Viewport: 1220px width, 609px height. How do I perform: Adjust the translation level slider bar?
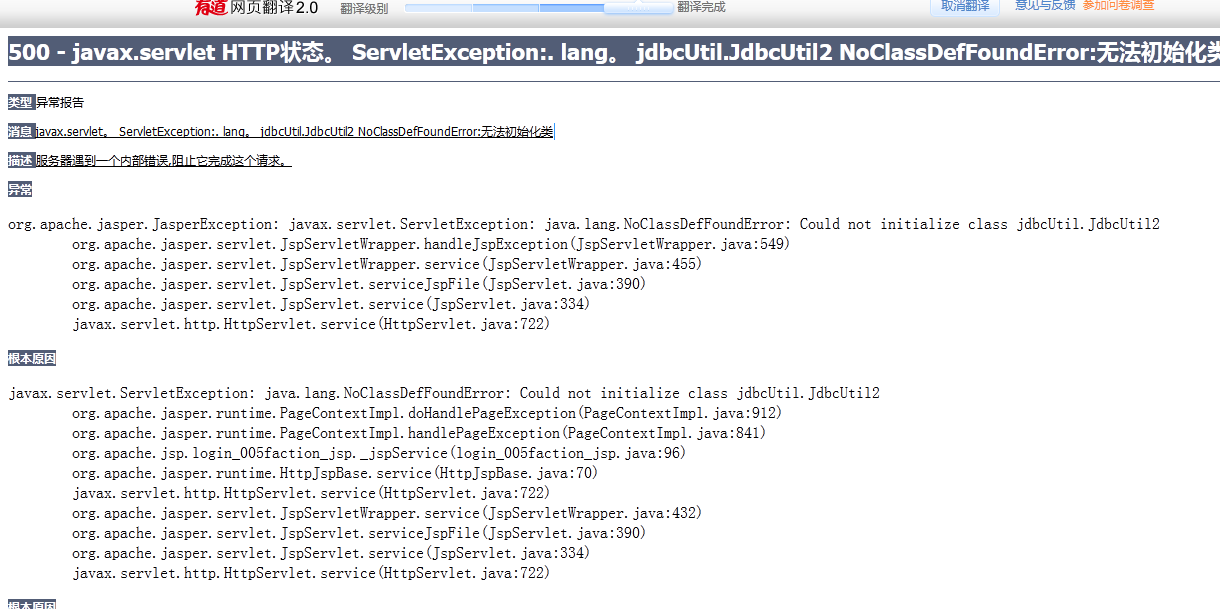539,8
